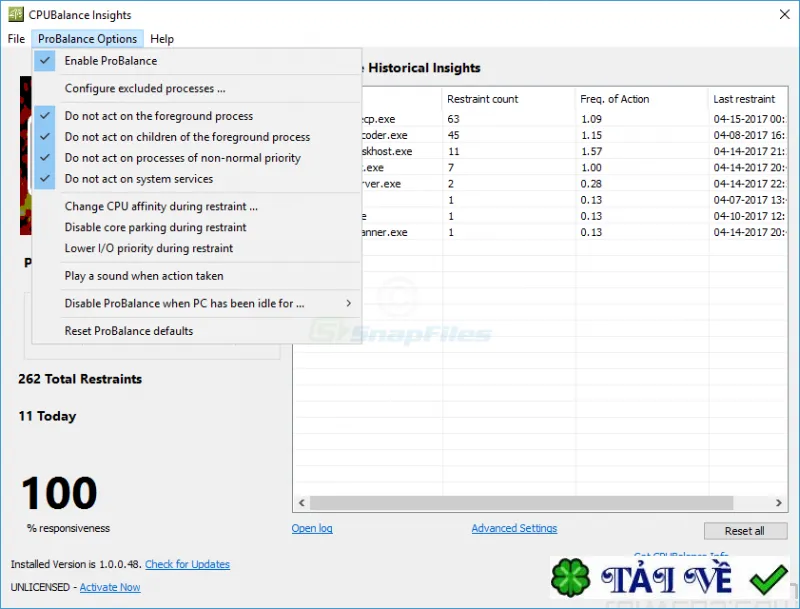
Task: Click Activate Now link
Action: [x=110, y=587]
